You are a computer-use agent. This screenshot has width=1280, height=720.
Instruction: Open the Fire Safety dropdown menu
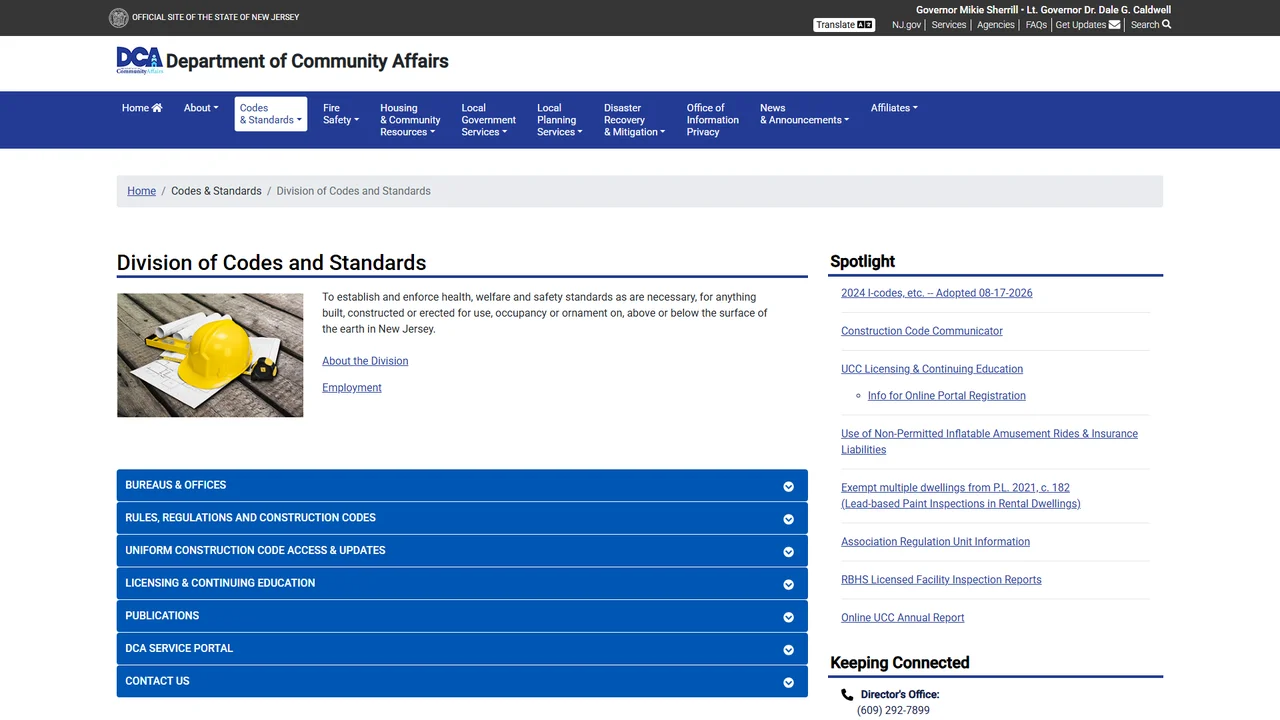(x=341, y=114)
